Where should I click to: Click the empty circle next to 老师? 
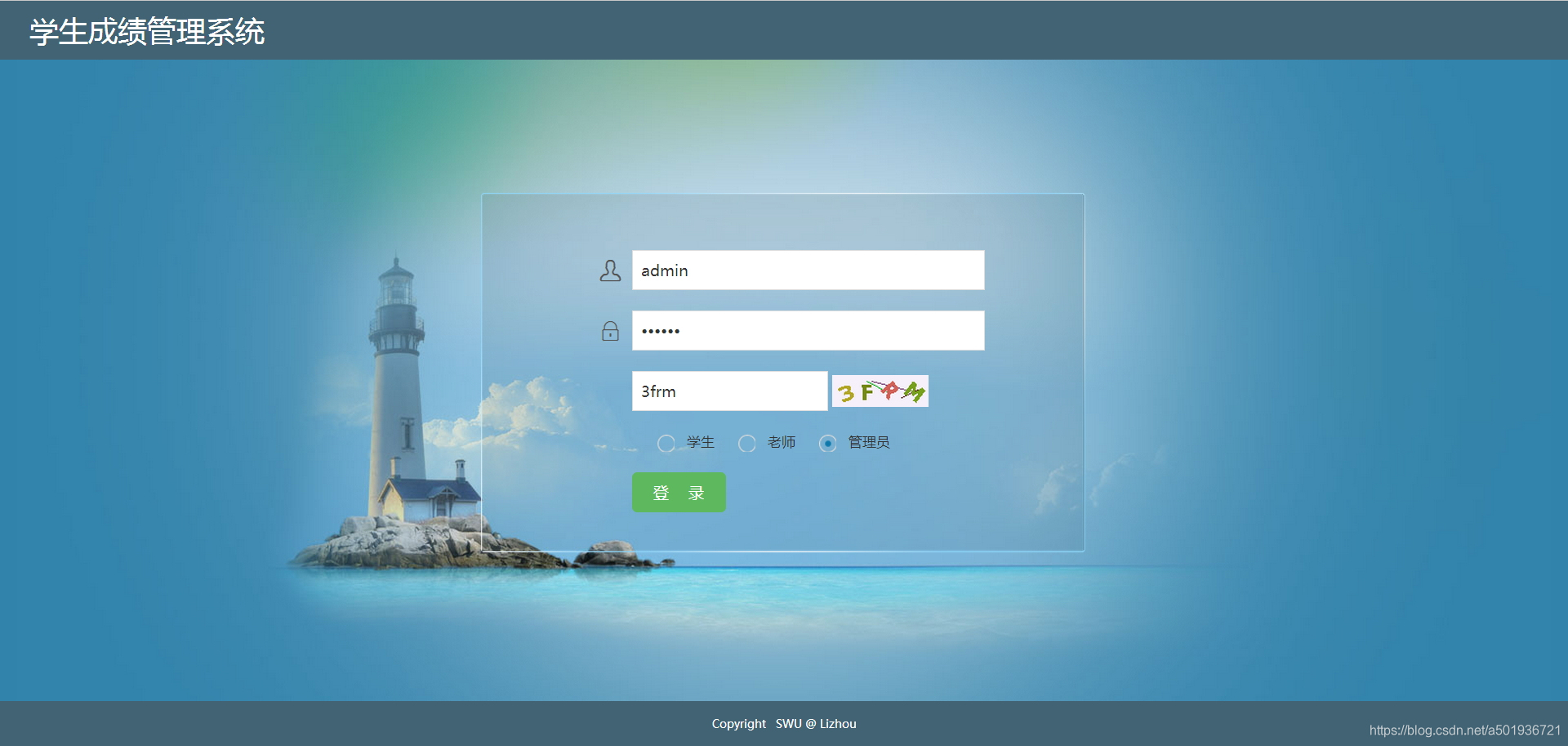(x=747, y=443)
